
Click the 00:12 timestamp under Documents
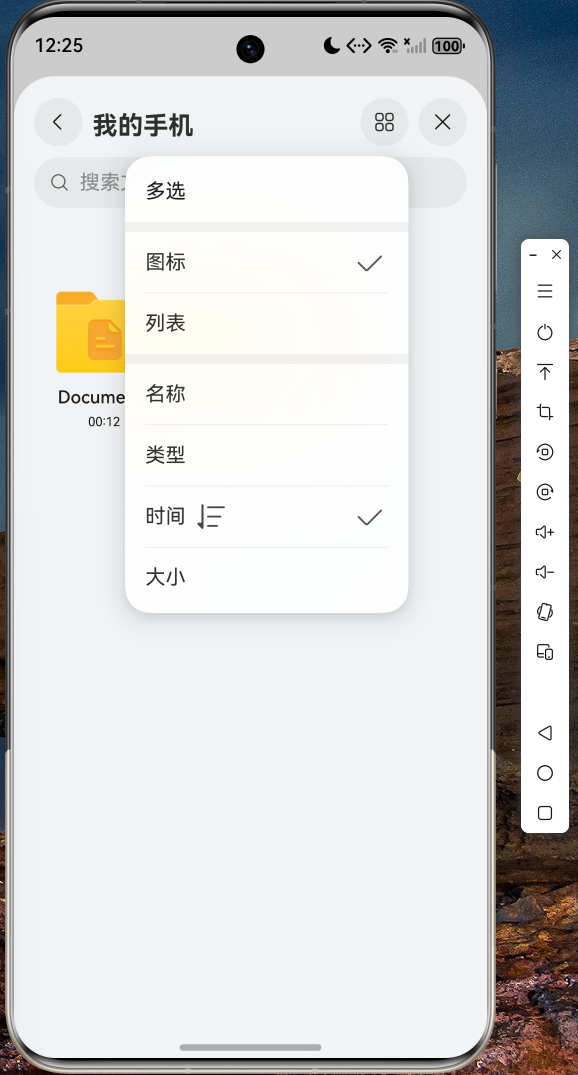click(104, 422)
